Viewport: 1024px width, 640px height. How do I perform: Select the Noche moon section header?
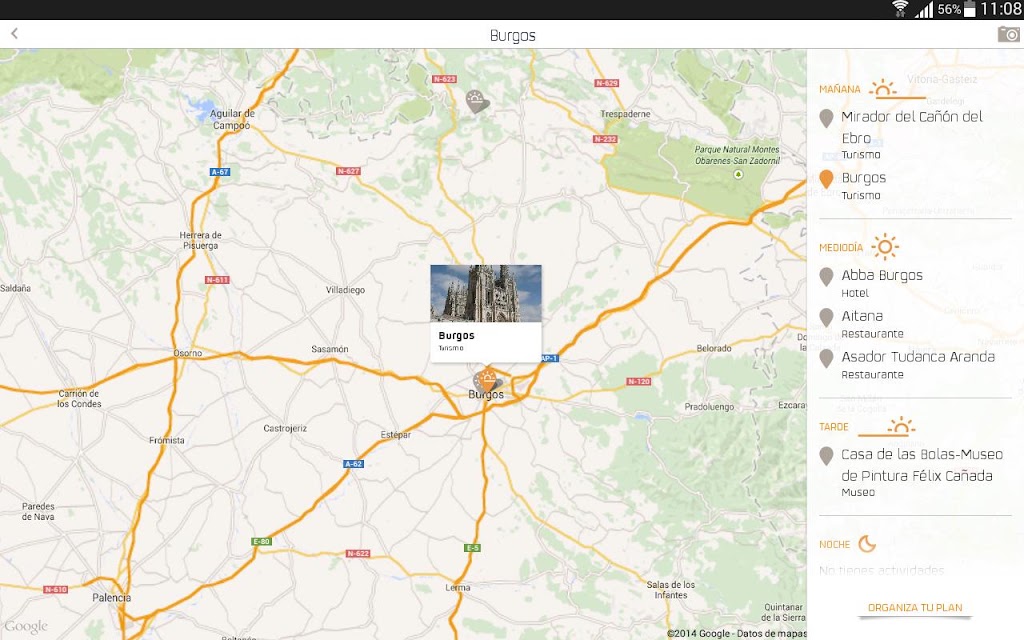point(848,544)
